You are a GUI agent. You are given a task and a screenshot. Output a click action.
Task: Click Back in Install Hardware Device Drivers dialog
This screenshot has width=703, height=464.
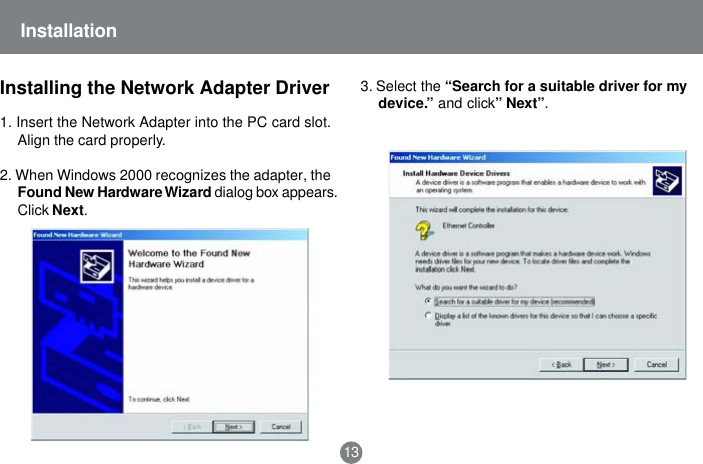tap(561, 364)
